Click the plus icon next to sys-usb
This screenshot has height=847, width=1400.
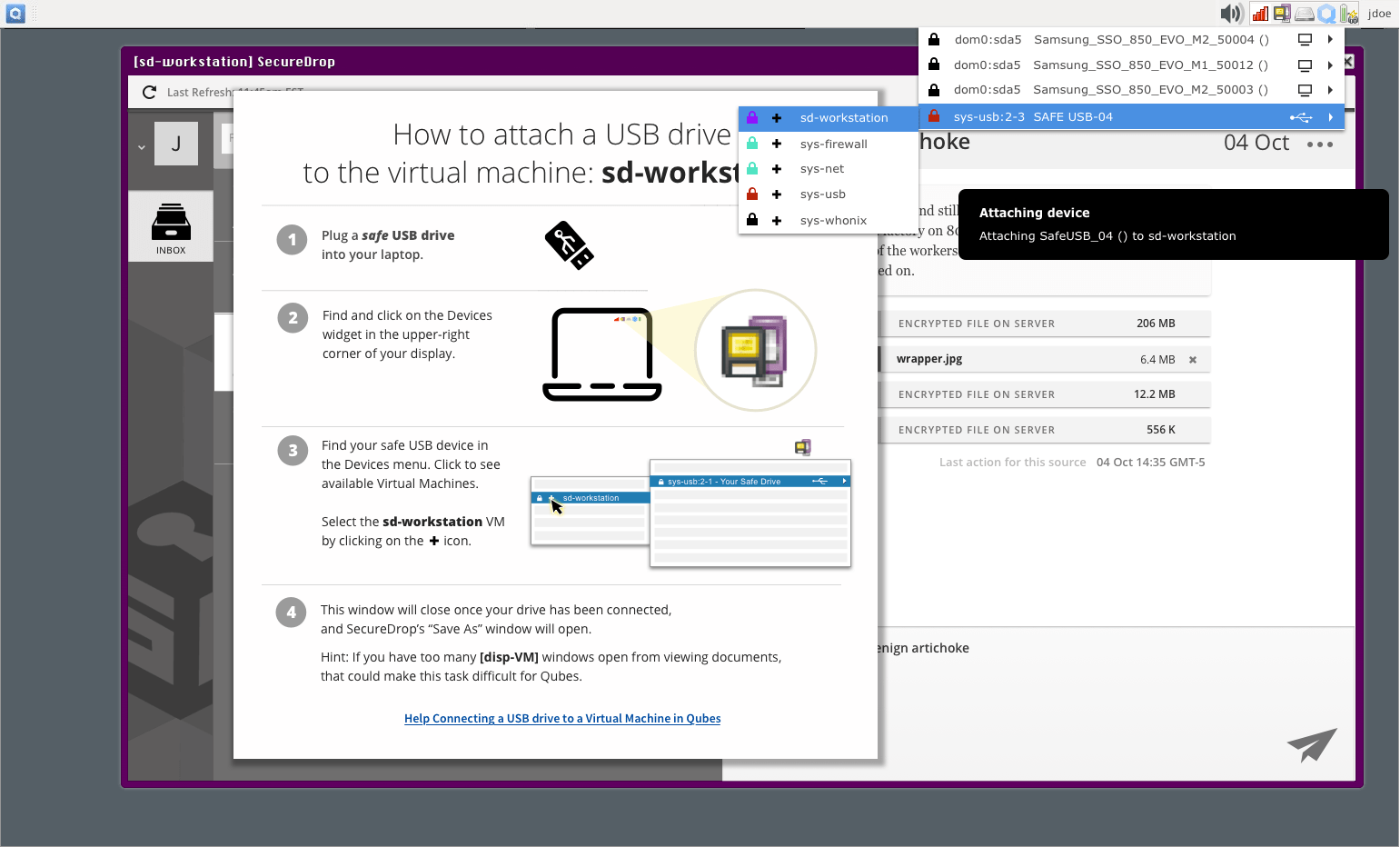click(x=777, y=194)
